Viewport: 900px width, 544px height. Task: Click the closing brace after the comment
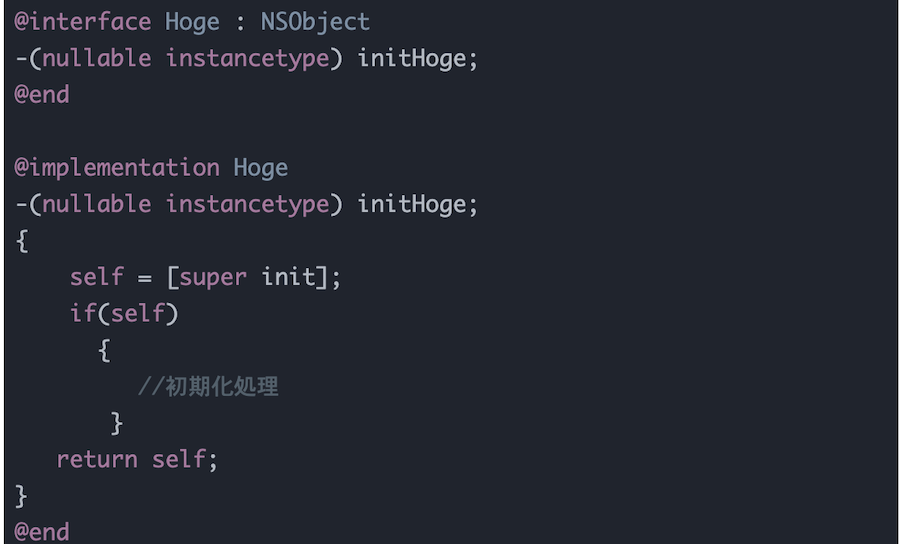117,423
